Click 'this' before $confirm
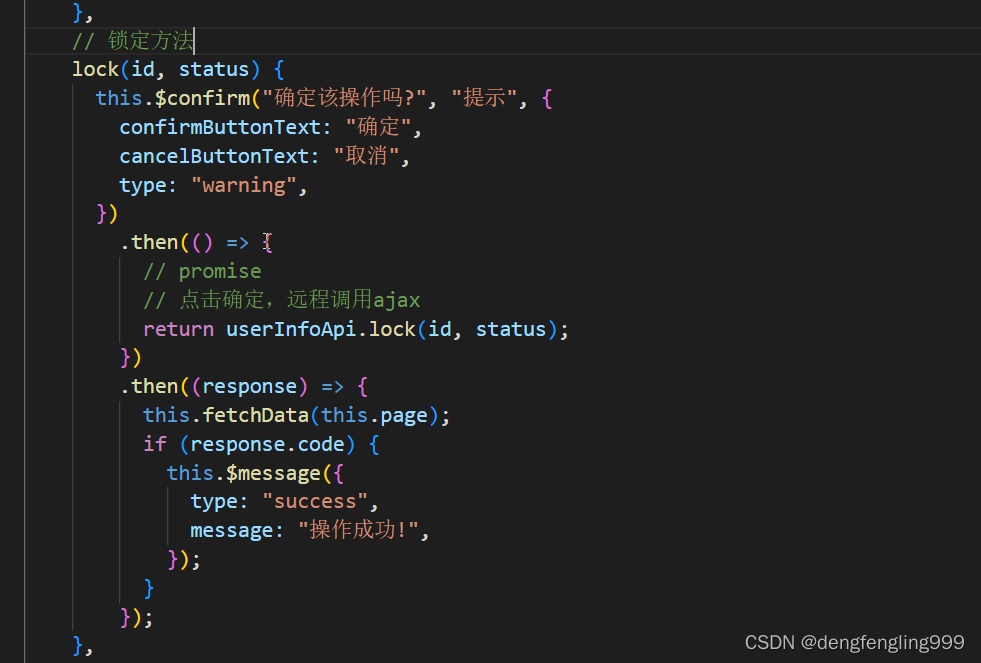The height and width of the screenshot is (663, 981). [x=119, y=98]
